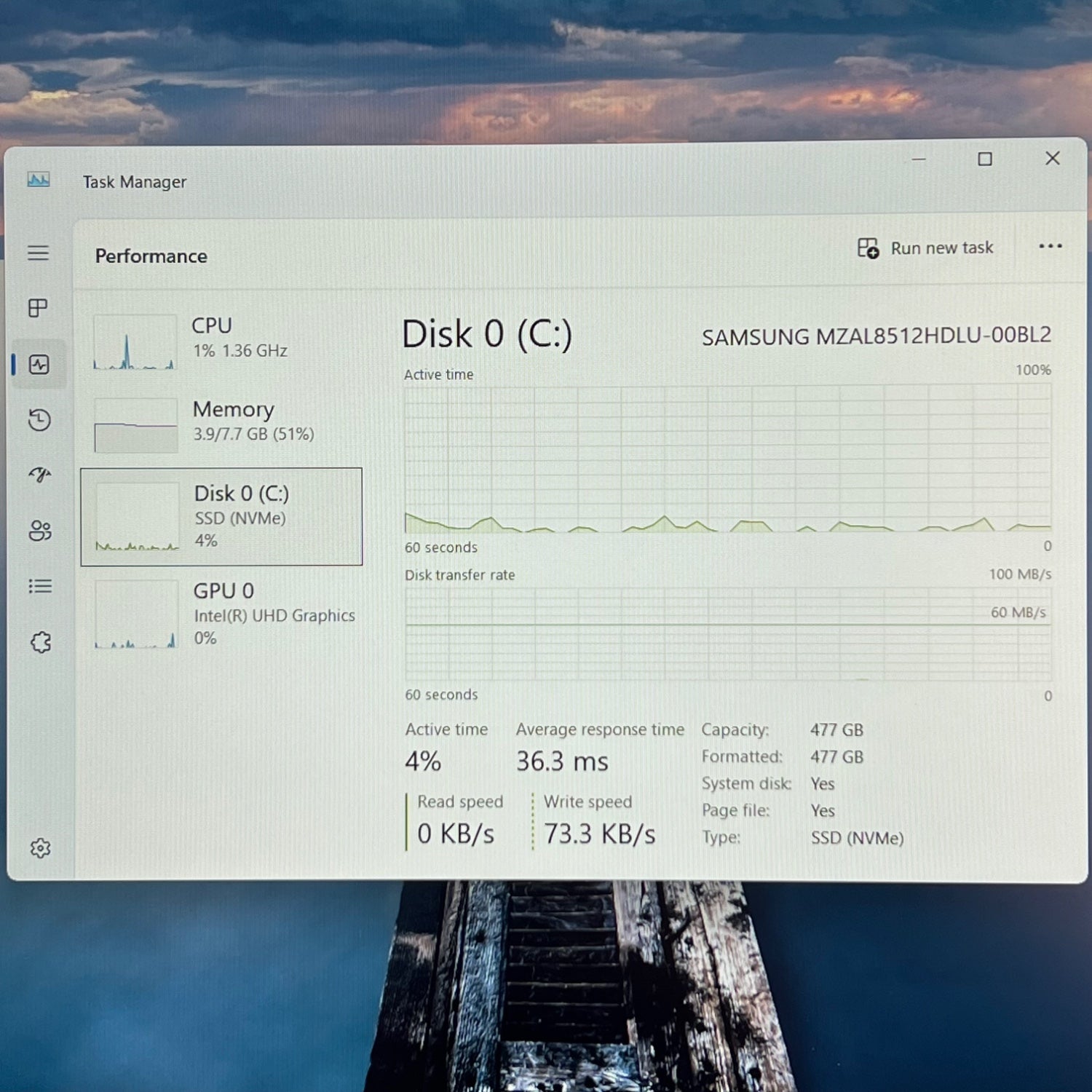The image size is (1092, 1092).
Task: Click the Active time graph
Action: pos(727,459)
